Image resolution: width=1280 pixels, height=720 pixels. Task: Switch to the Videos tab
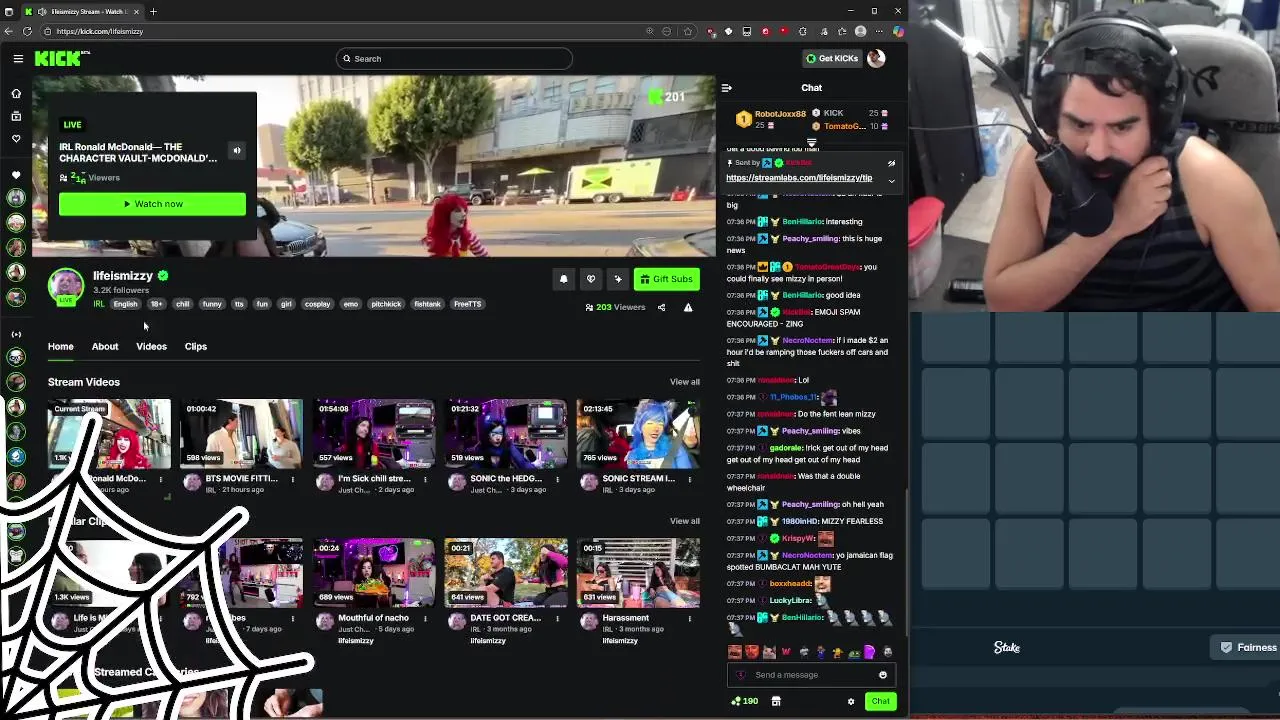[x=151, y=347]
